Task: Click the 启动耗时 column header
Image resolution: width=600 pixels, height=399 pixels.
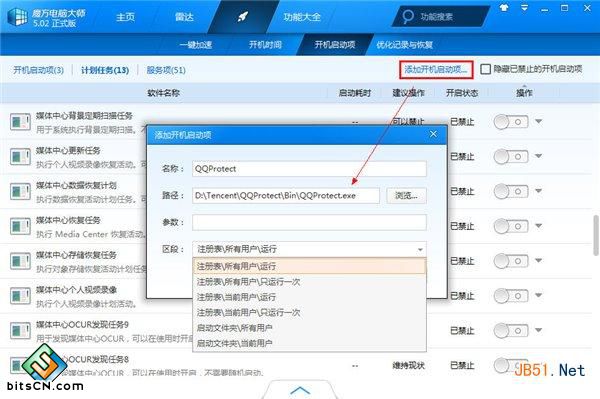Action: [355, 93]
